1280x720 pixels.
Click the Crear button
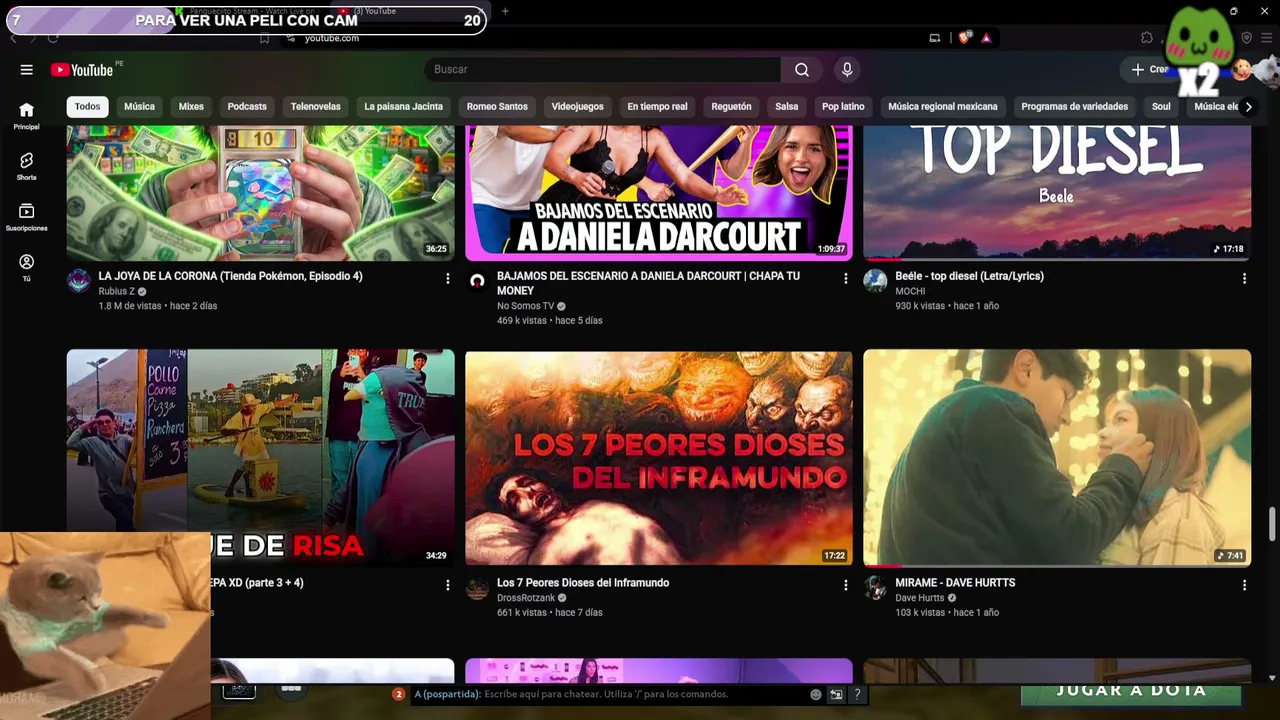1150,70
